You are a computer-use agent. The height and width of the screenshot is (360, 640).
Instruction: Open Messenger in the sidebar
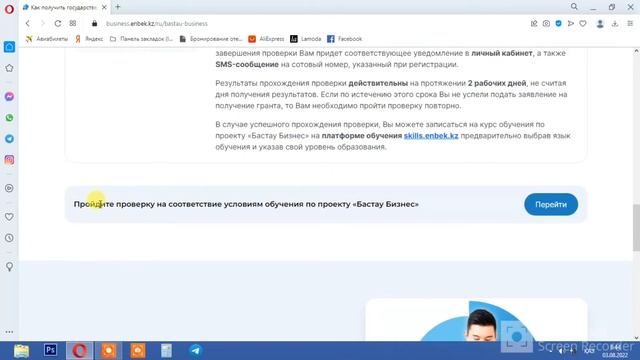click(x=9, y=96)
